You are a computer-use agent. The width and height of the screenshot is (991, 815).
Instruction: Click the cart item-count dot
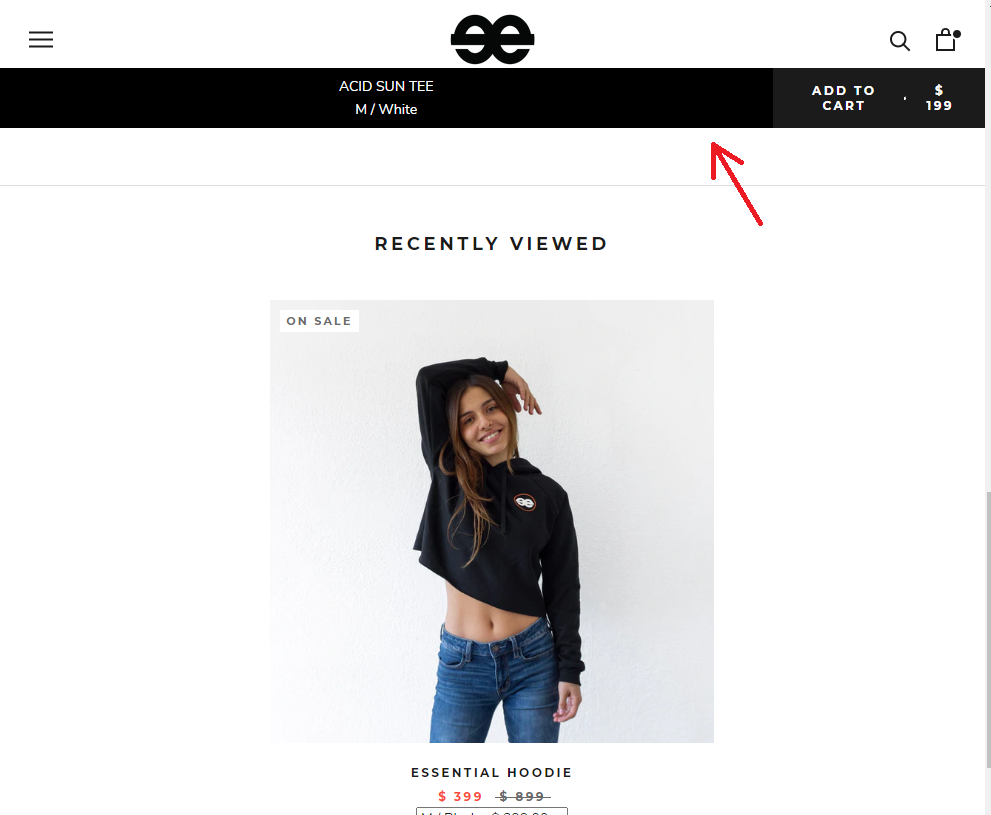(x=957, y=34)
